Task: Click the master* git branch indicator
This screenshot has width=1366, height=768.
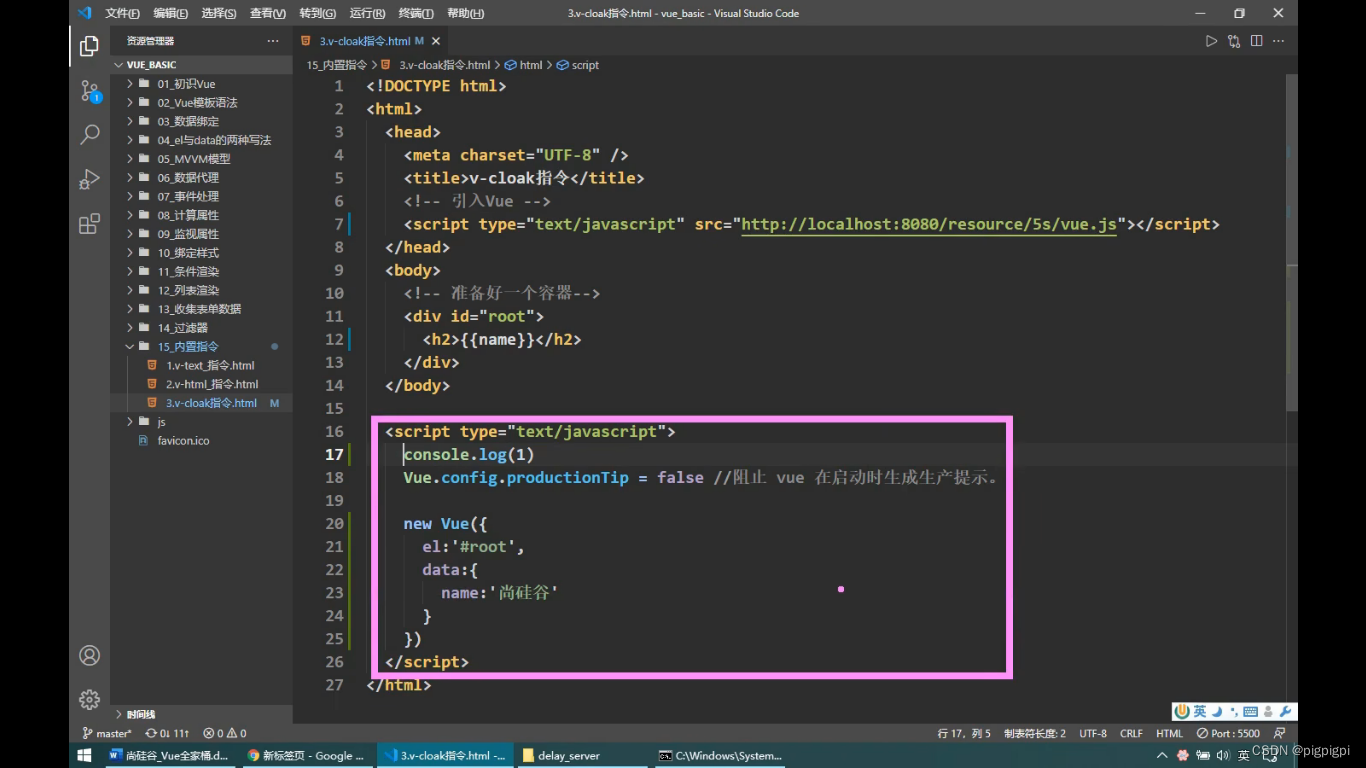Action: [x=107, y=733]
